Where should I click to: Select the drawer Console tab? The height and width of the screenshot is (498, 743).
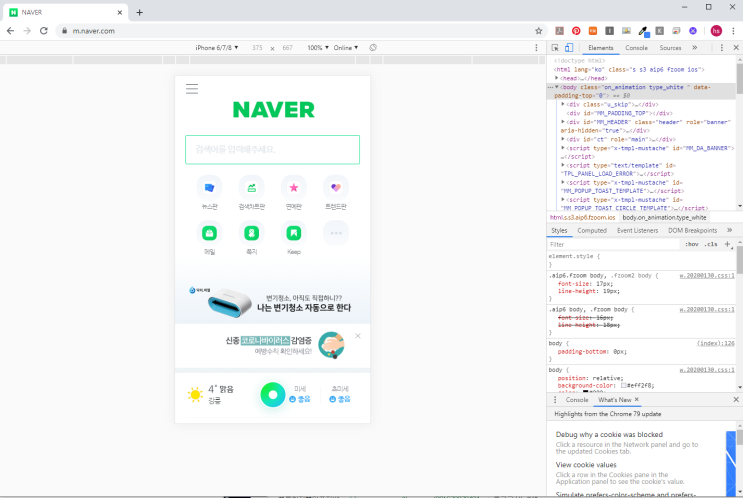click(577, 400)
